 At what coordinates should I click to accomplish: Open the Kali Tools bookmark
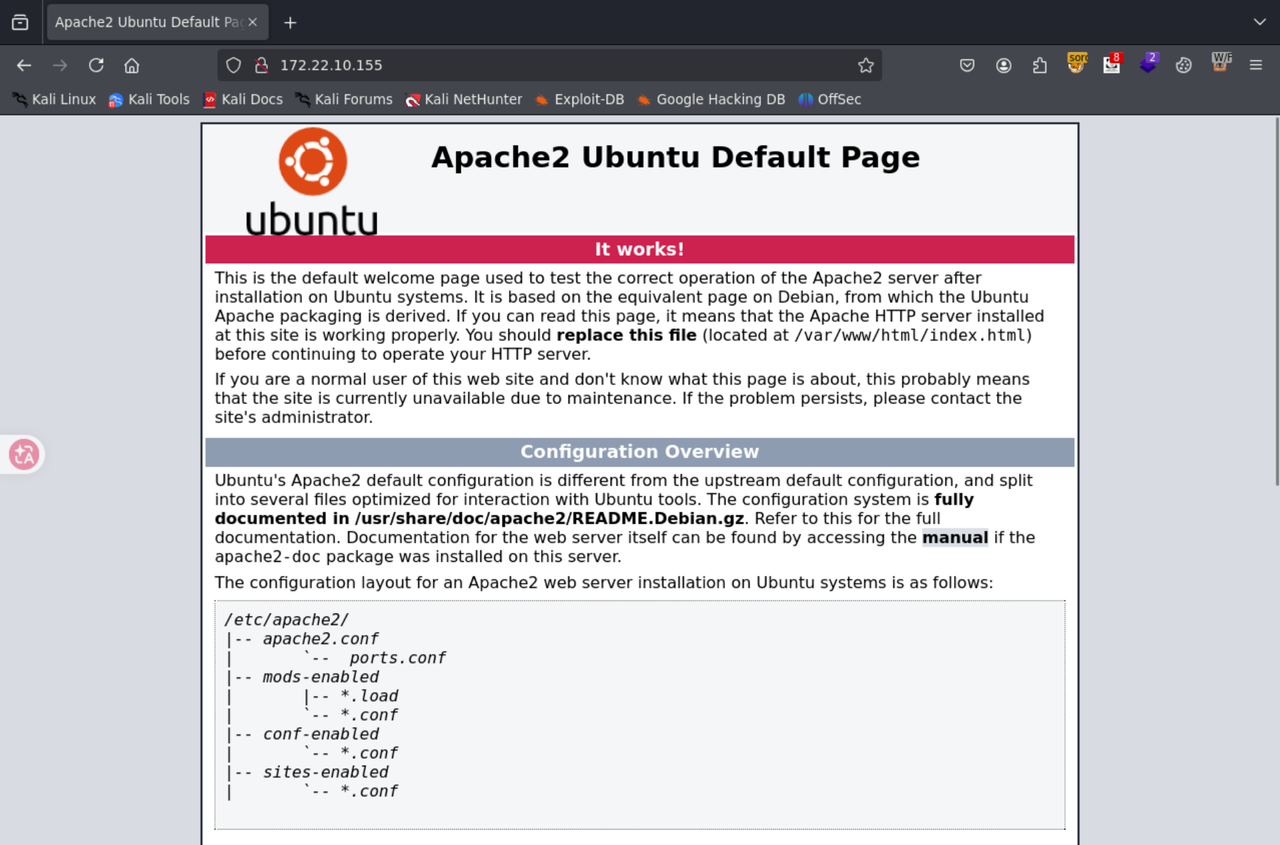pyautogui.click(x=149, y=99)
